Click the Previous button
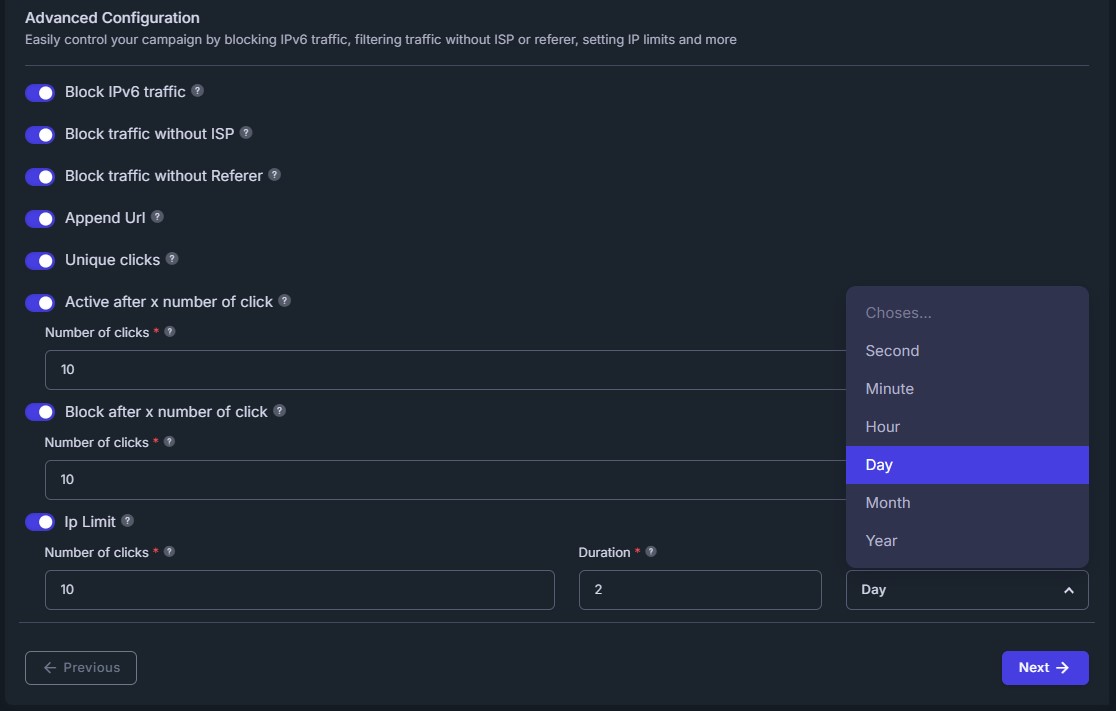 click(81, 668)
